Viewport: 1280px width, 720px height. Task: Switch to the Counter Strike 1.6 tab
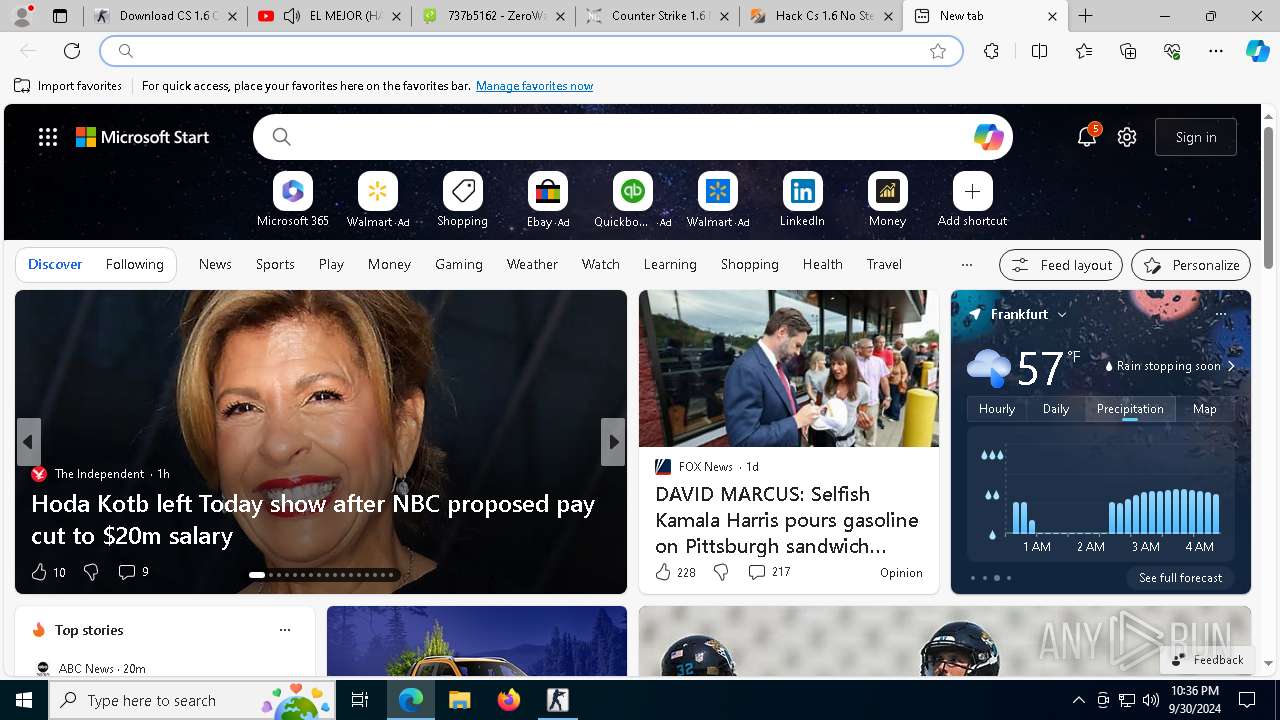tap(657, 16)
